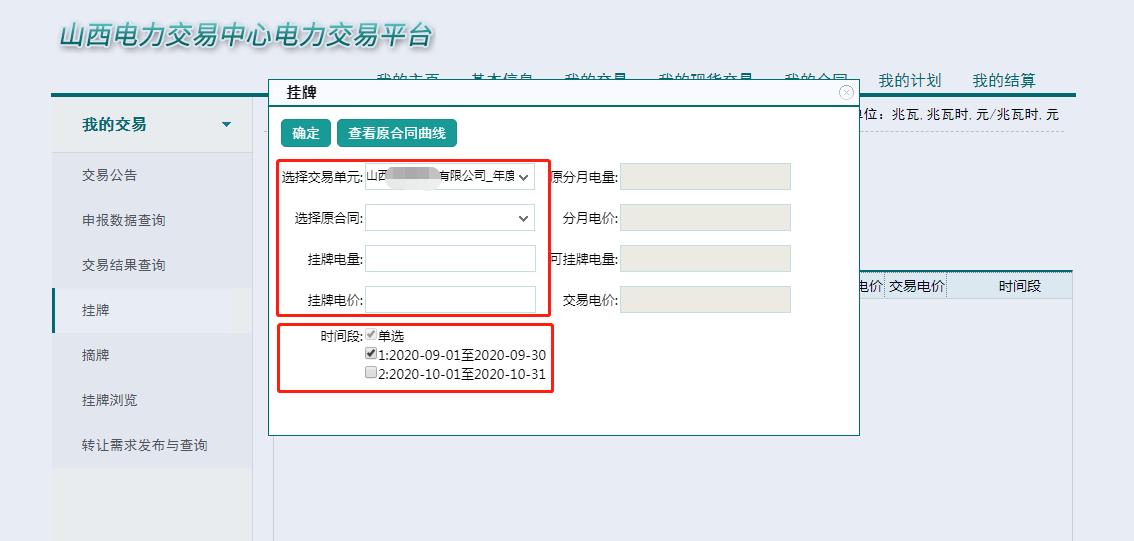Open 申报数据查询 in sidebar
Viewport: 1134px width, 541px height.
click(x=124, y=220)
